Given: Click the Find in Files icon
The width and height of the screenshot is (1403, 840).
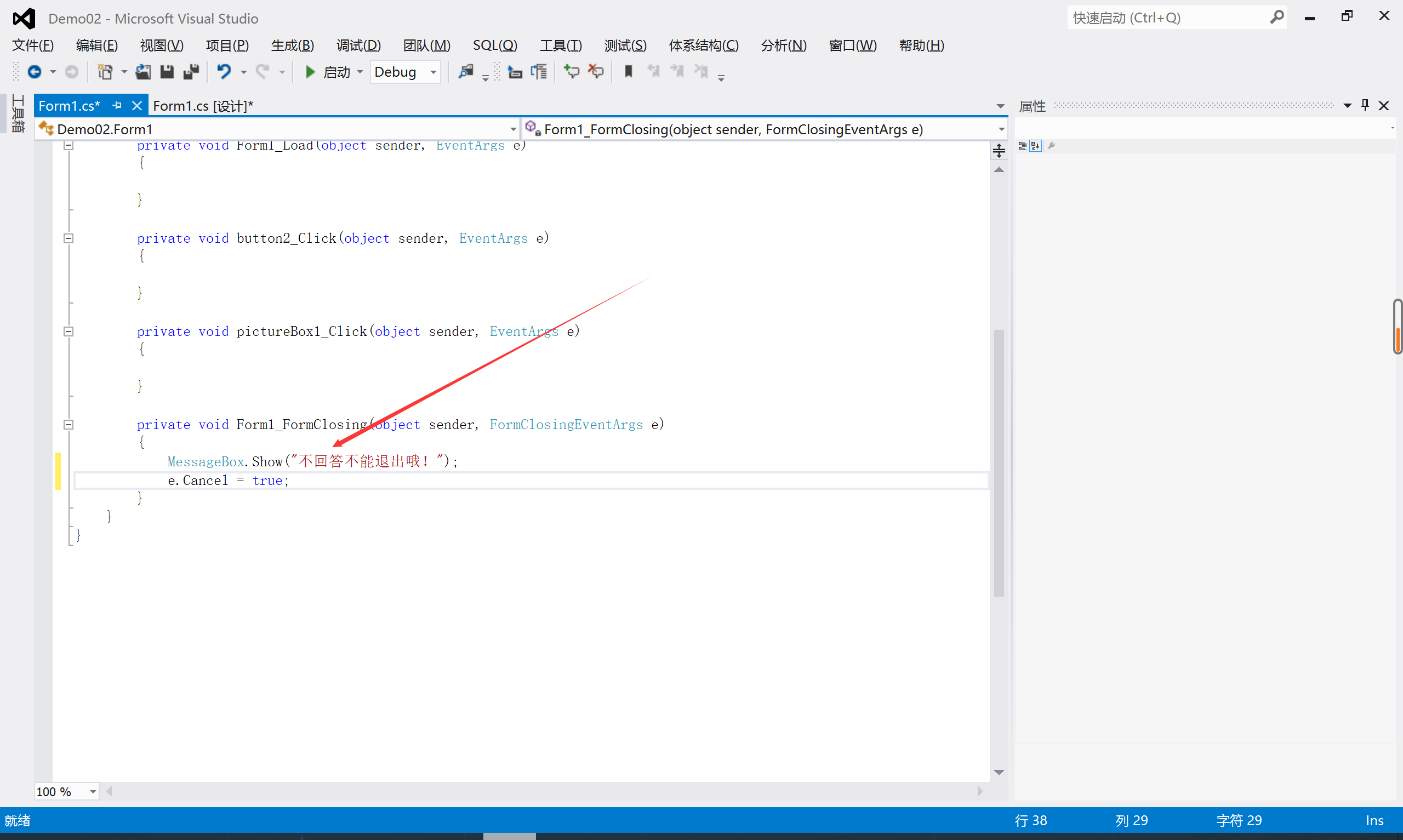Looking at the screenshot, I should (x=466, y=72).
